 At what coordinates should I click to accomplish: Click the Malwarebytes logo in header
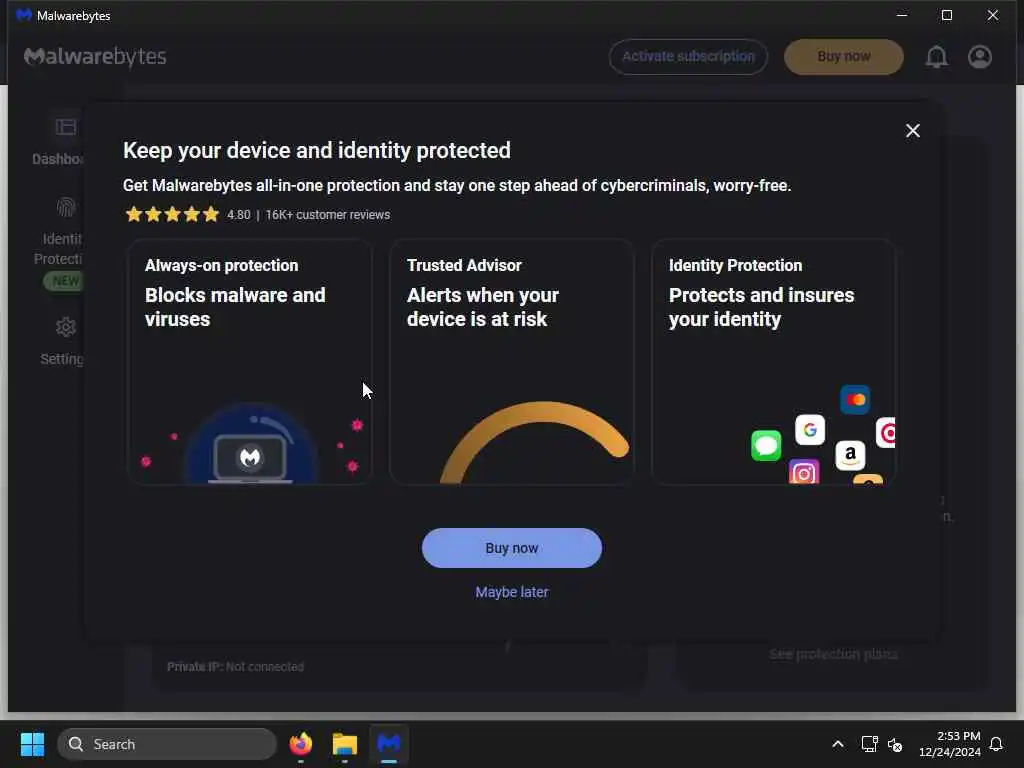(95, 57)
